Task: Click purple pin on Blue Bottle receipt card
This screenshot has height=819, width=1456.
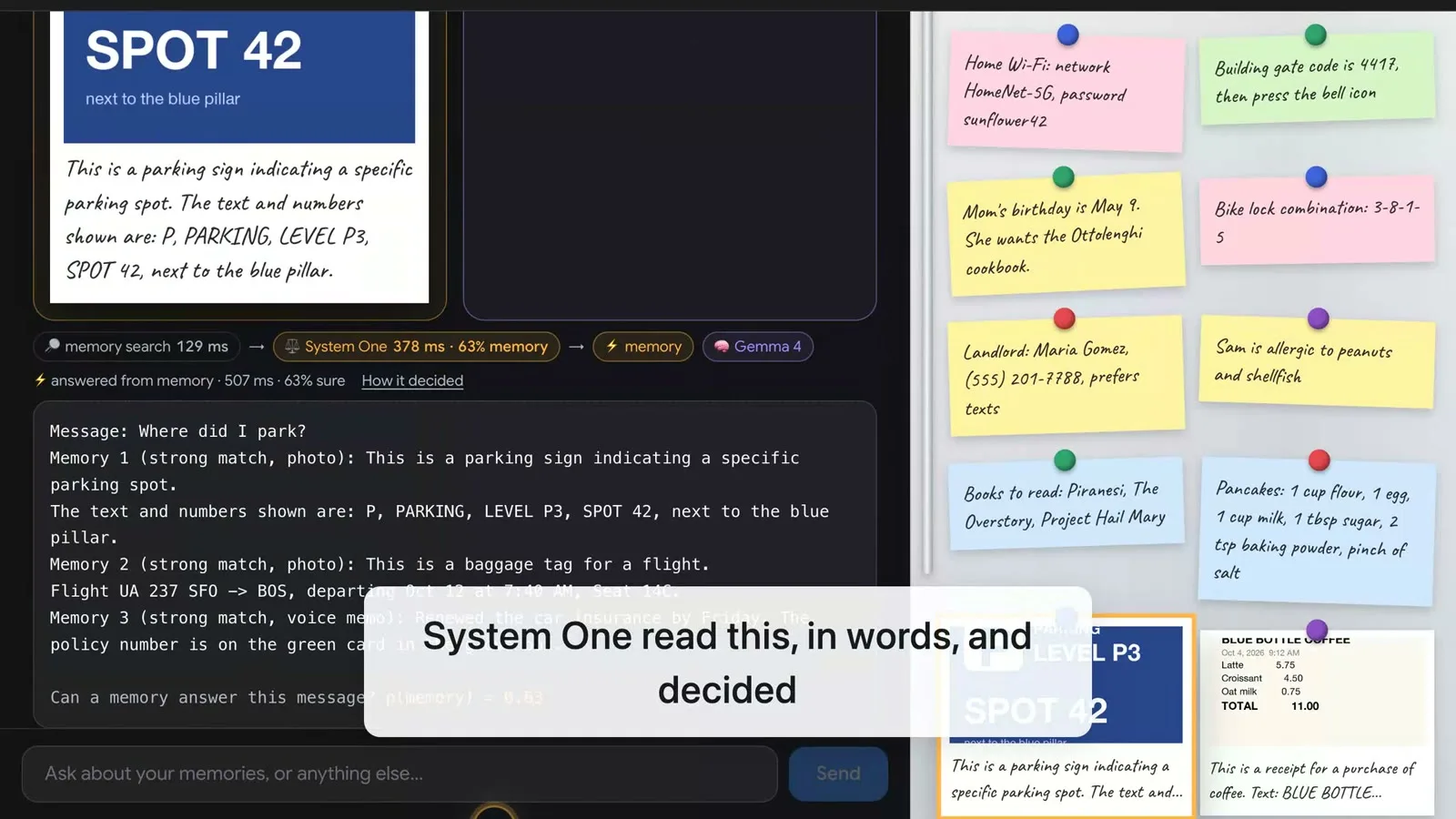Action: point(1317,630)
